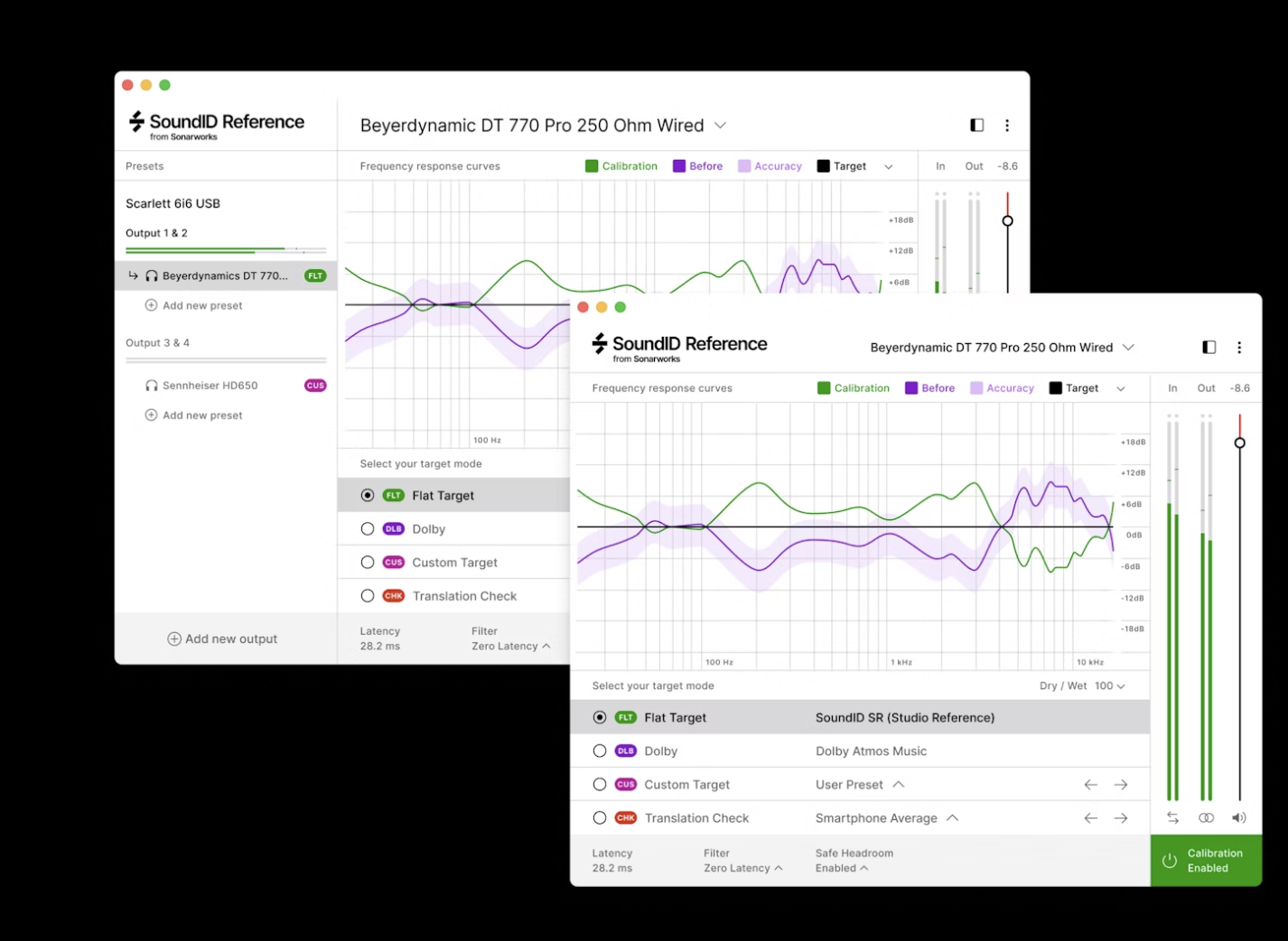Click Add new output button
The height and width of the screenshot is (941, 1288).
pos(222,639)
